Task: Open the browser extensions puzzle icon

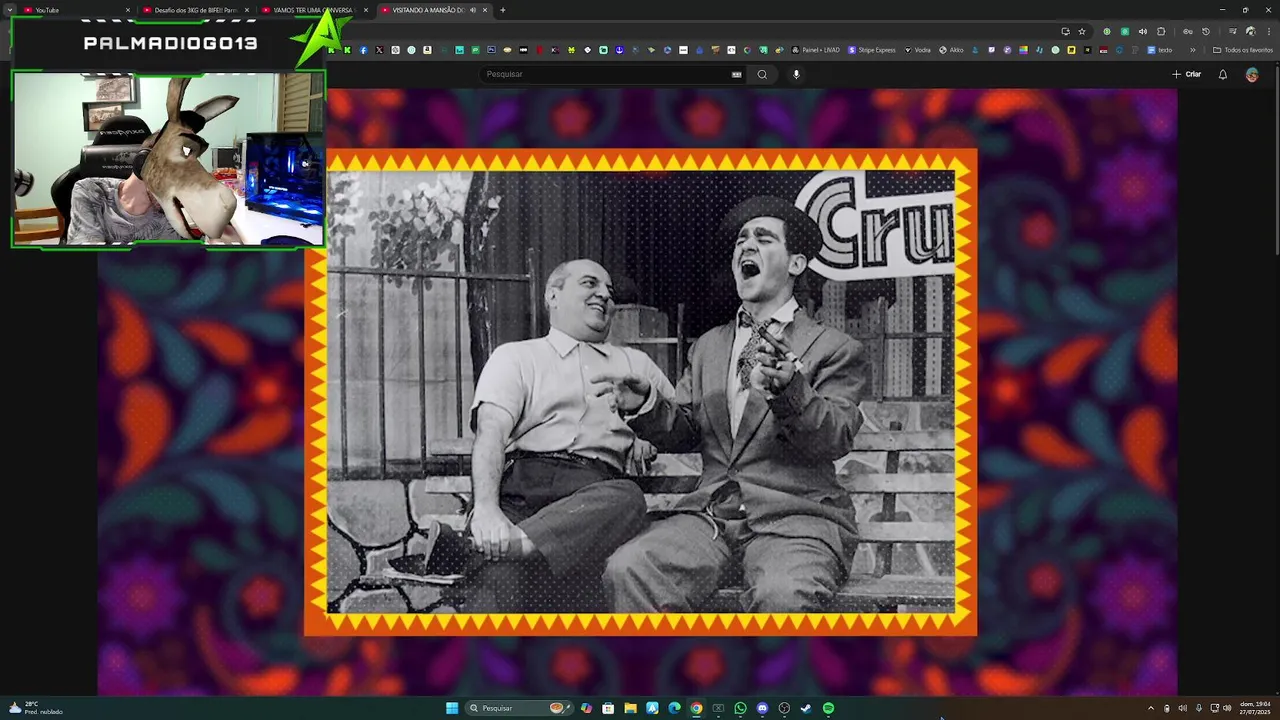Action: [1161, 31]
